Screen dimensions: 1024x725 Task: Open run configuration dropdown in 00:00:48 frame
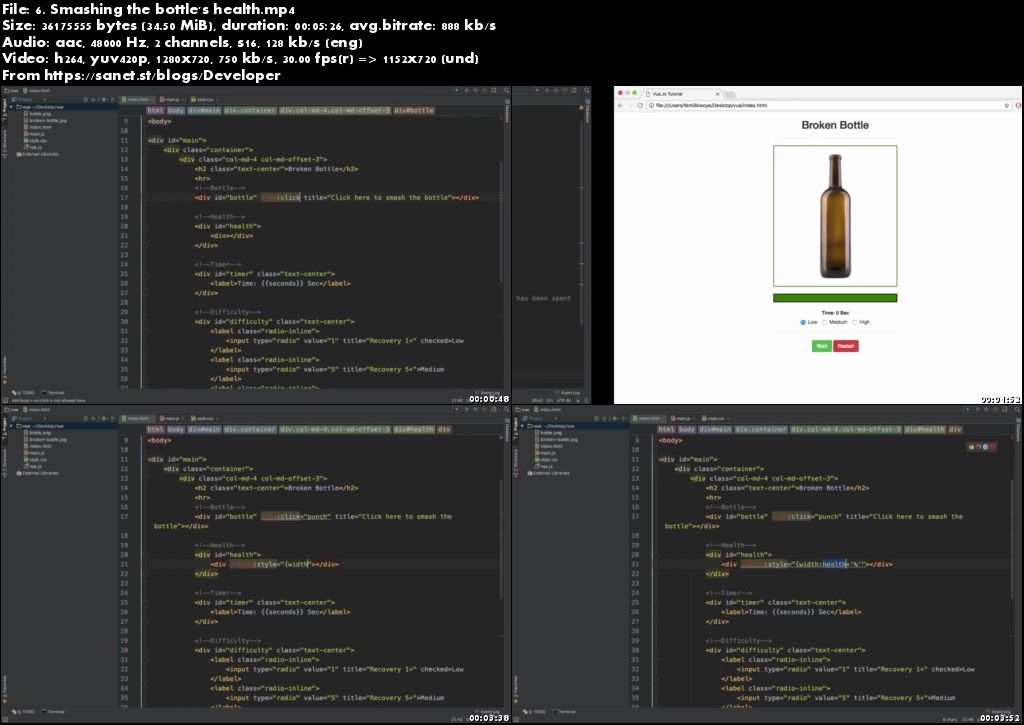[x=457, y=90]
